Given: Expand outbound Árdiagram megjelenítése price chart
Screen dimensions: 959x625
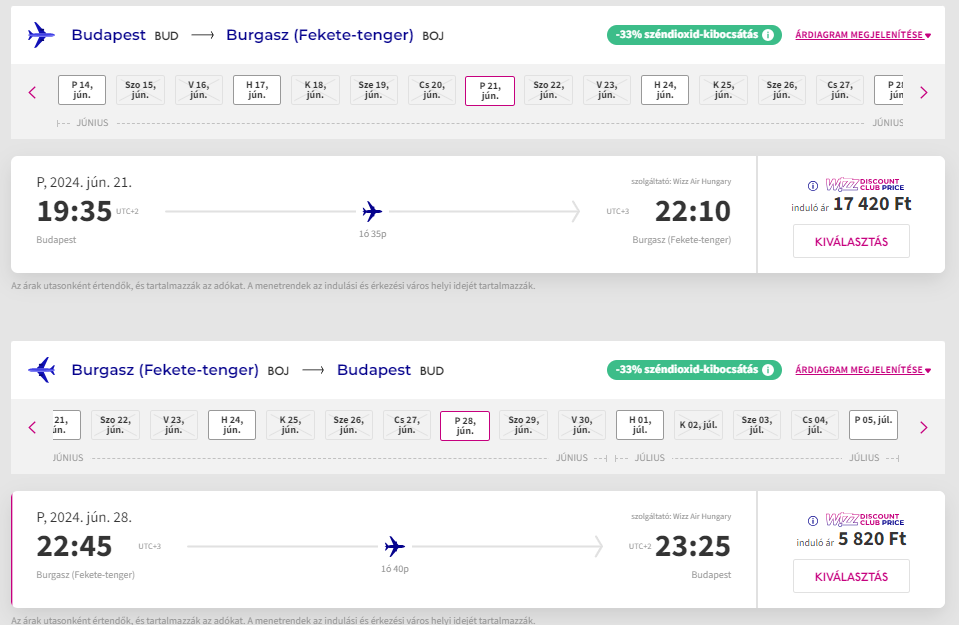Looking at the screenshot, I should tap(862, 35).
